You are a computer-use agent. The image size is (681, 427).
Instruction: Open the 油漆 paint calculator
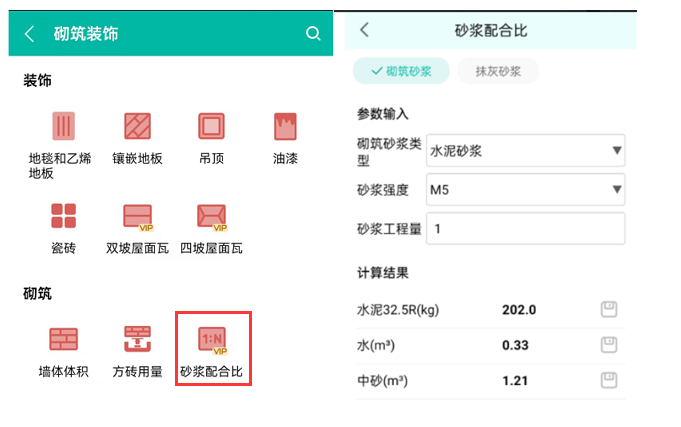(286, 127)
